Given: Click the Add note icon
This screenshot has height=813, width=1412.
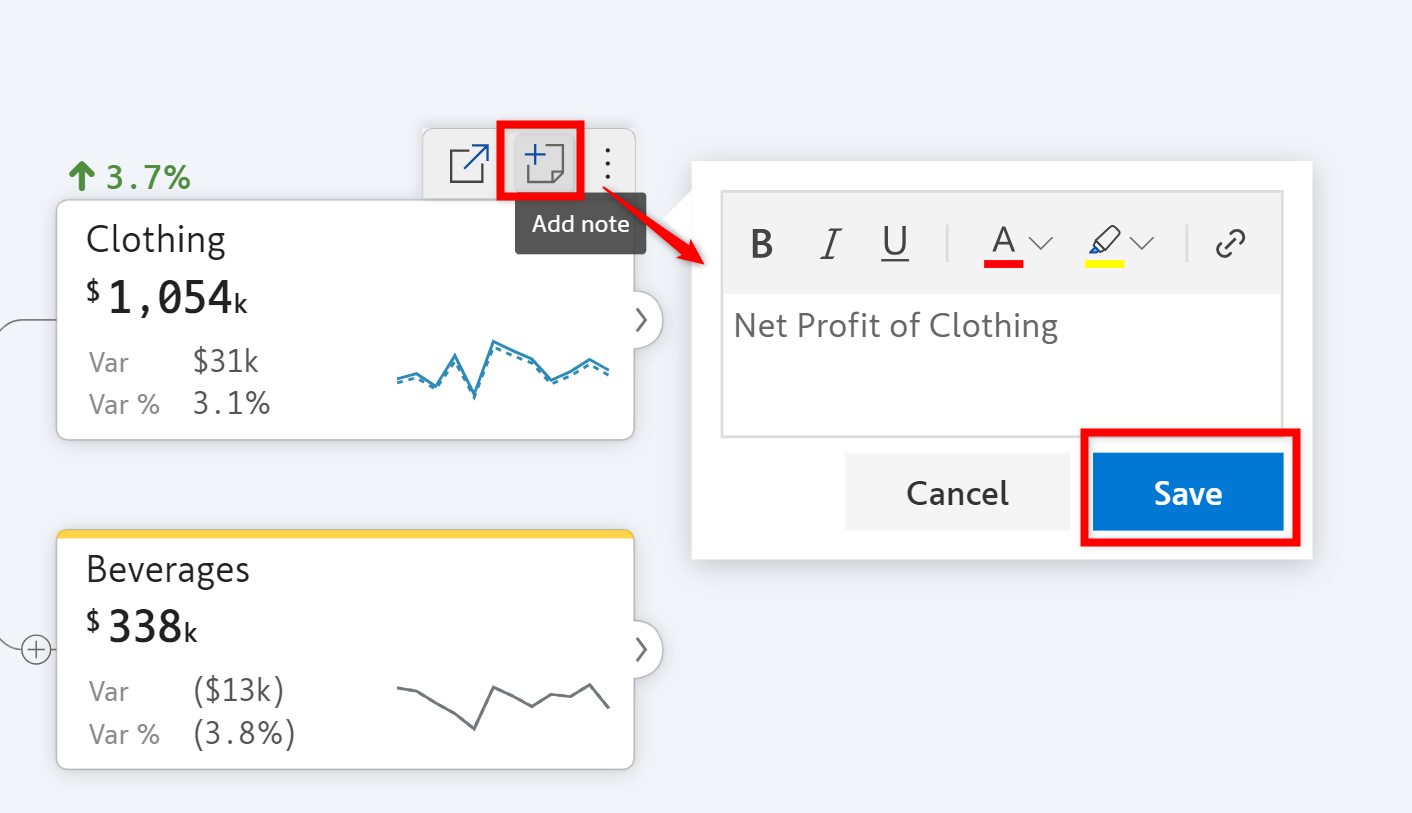Looking at the screenshot, I should (544, 162).
